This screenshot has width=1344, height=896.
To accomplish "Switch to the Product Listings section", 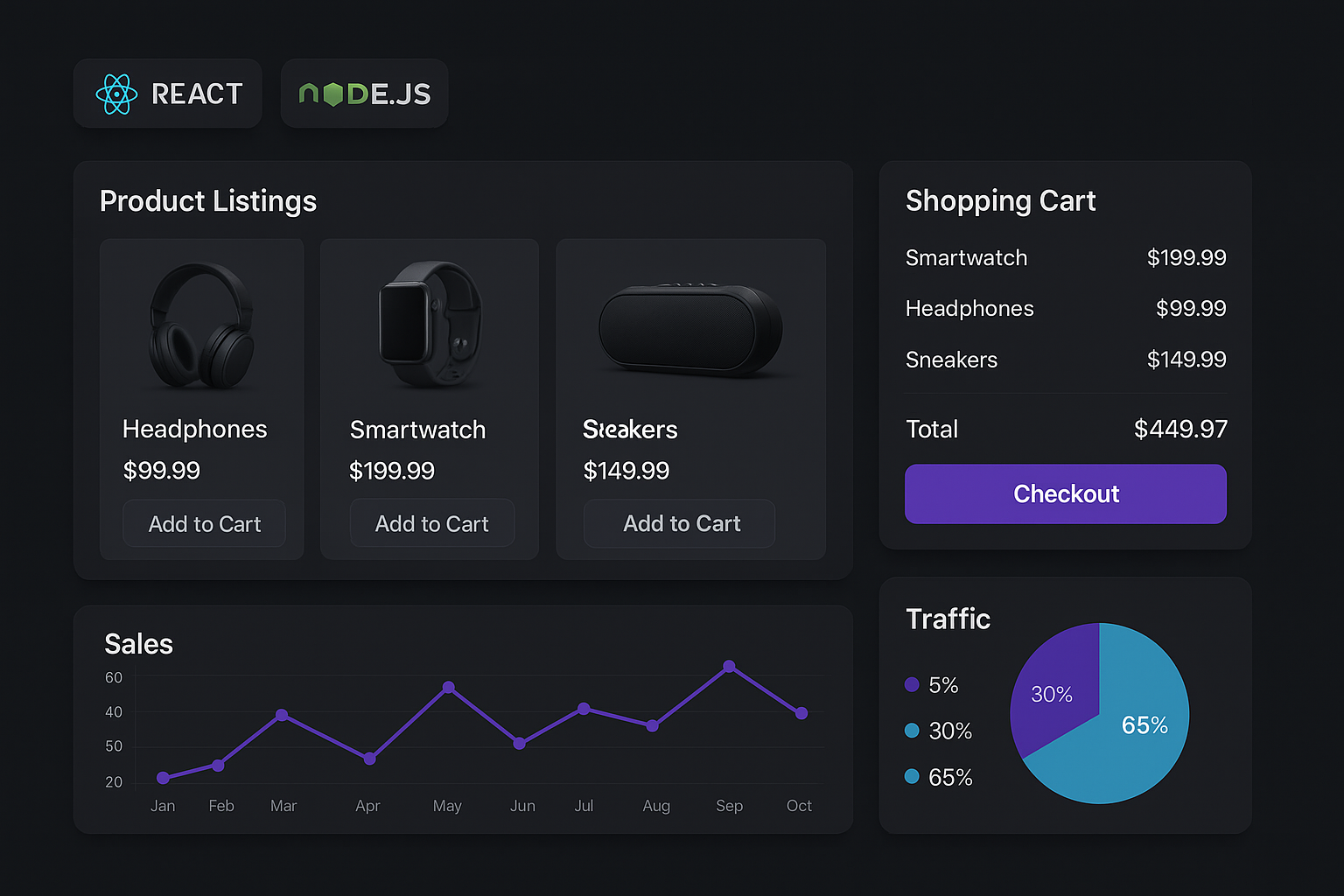I will click(208, 200).
